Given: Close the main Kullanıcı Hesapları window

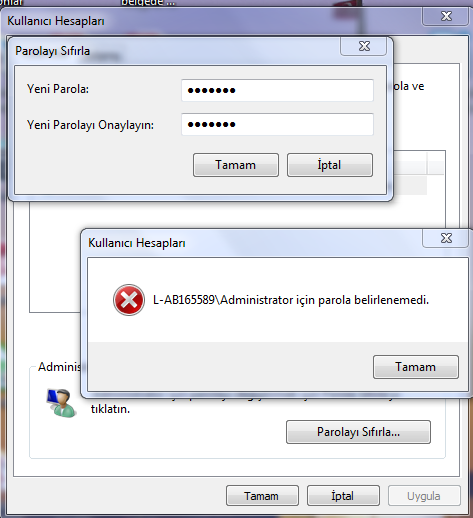Looking at the screenshot, I should (x=446, y=16).
